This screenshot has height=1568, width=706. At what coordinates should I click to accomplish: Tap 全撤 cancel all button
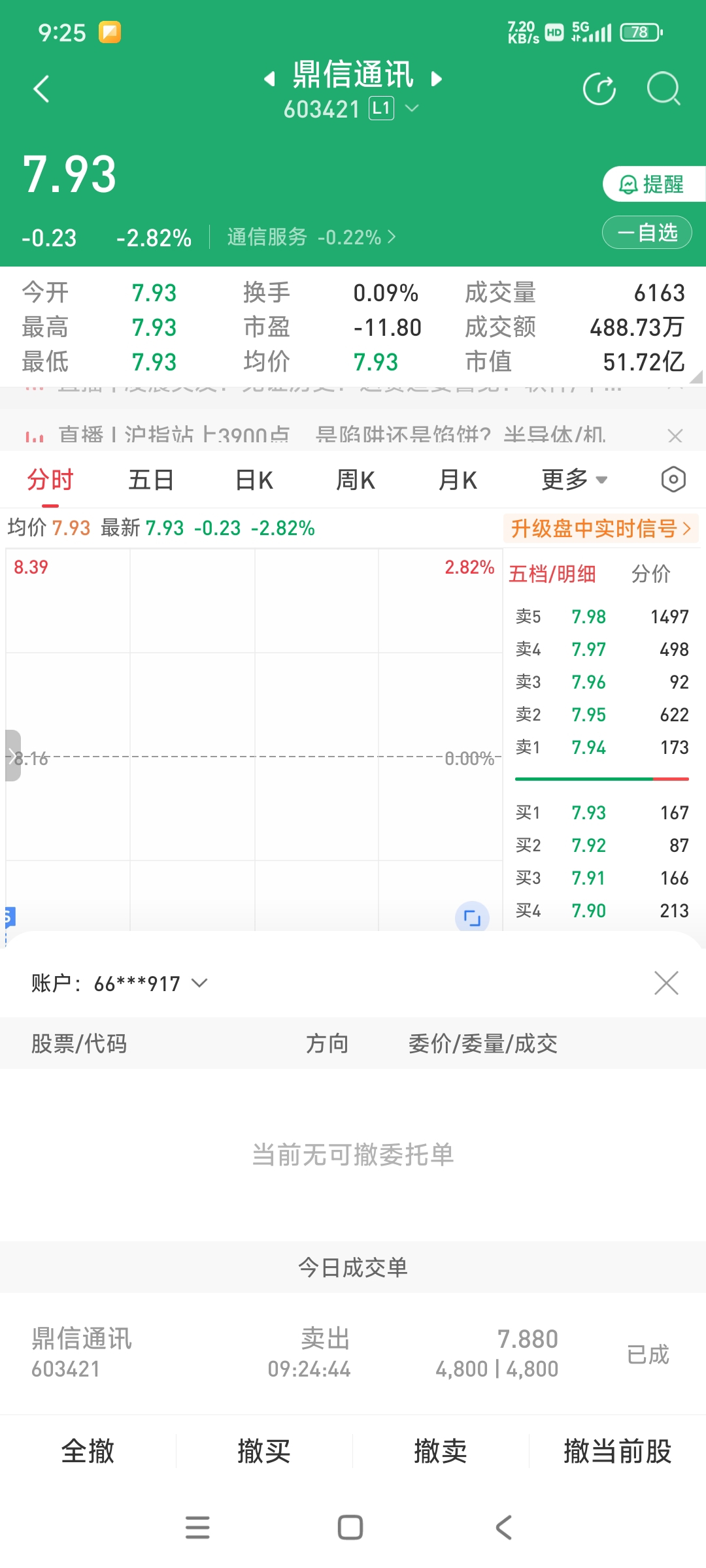[88, 1451]
